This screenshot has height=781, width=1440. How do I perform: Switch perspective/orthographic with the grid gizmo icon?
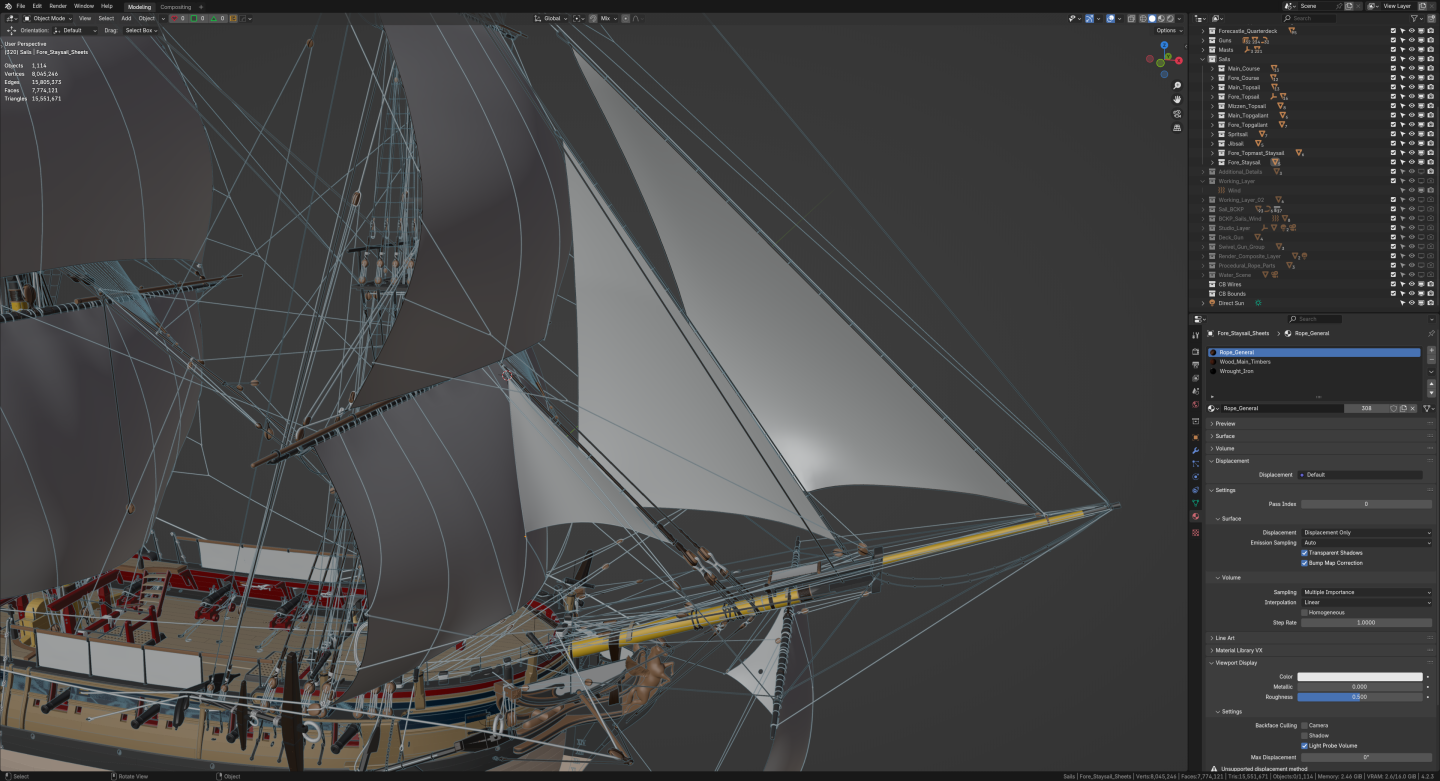tap(1178, 128)
